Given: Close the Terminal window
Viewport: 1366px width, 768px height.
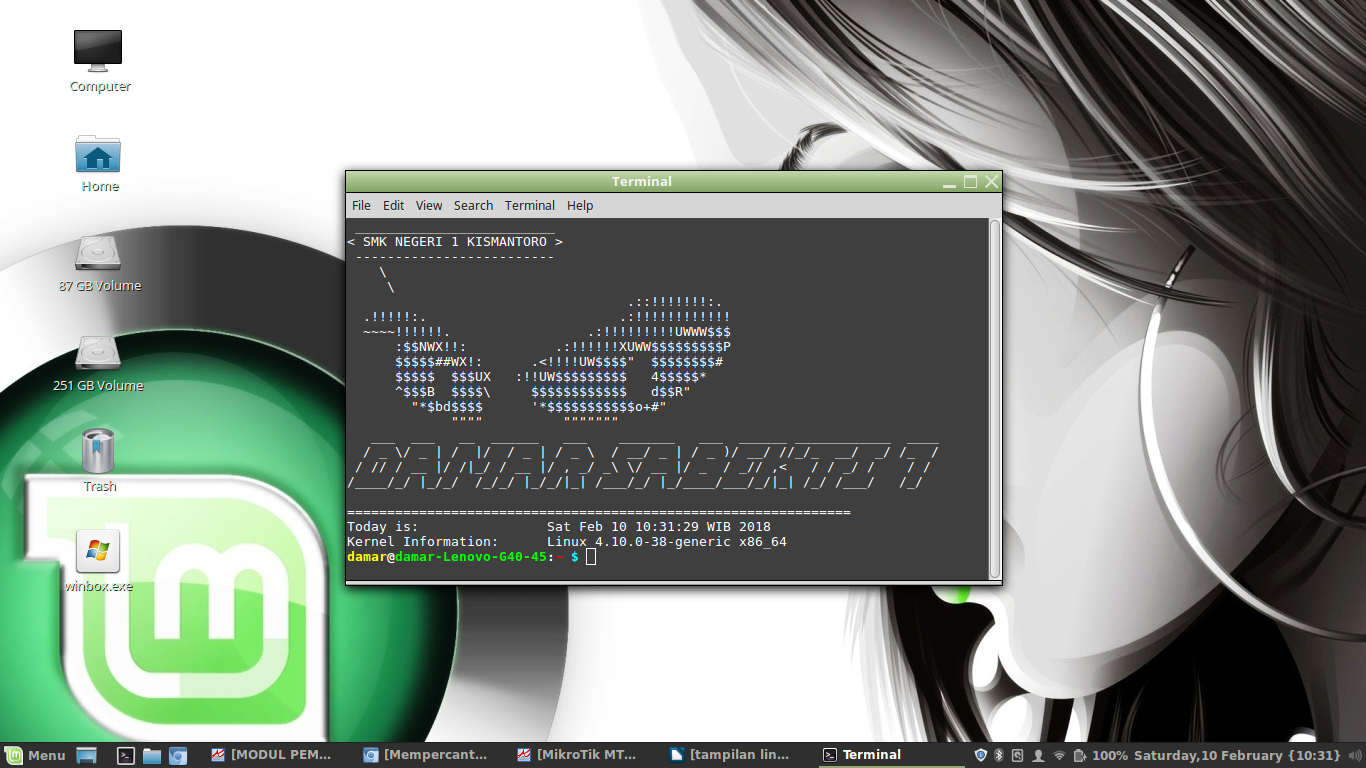Looking at the screenshot, I should click(991, 182).
